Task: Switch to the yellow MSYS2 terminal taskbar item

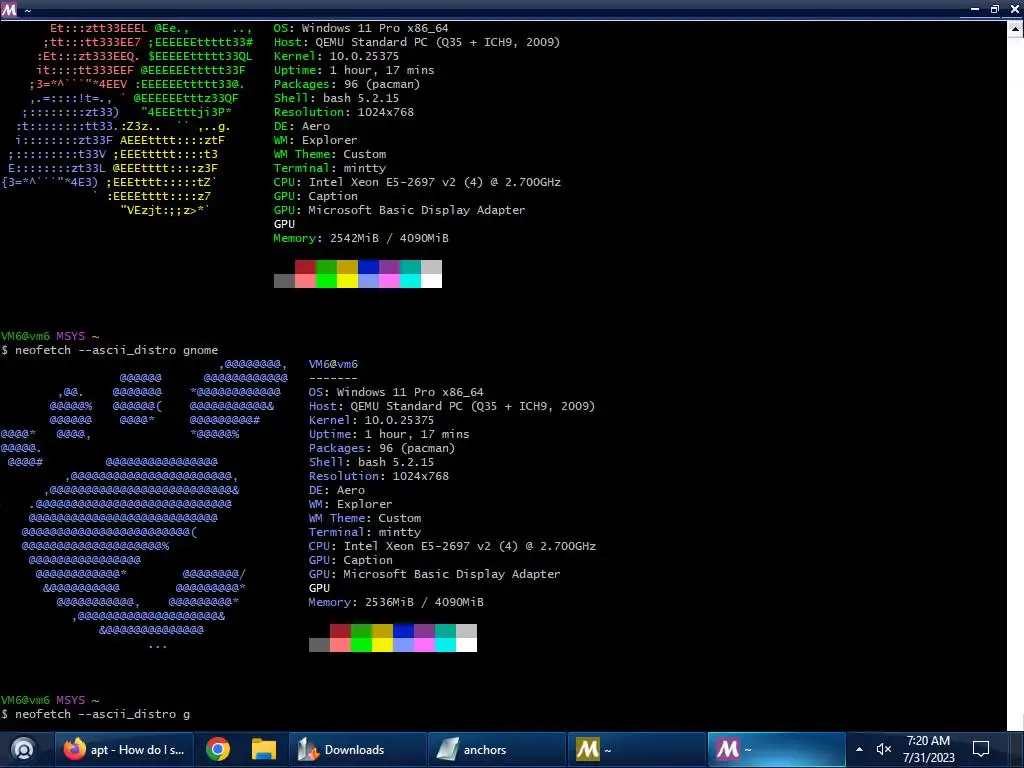Action: click(x=636, y=750)
